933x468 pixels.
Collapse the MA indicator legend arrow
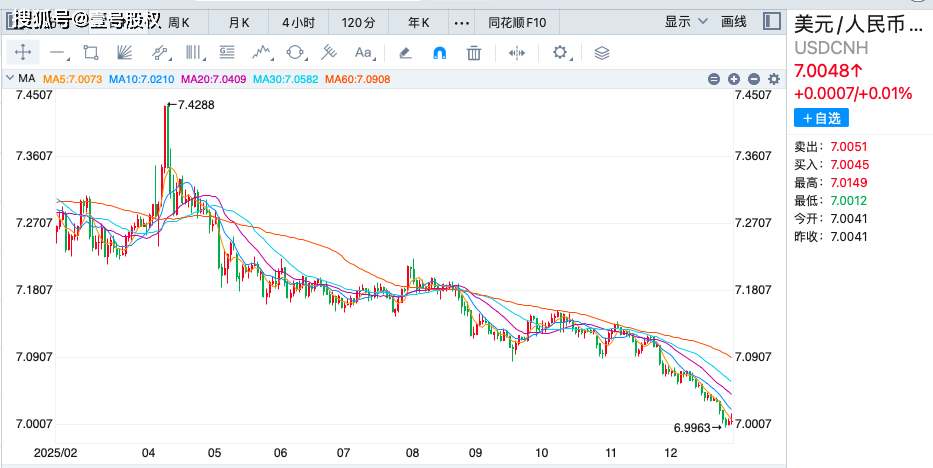11,79
